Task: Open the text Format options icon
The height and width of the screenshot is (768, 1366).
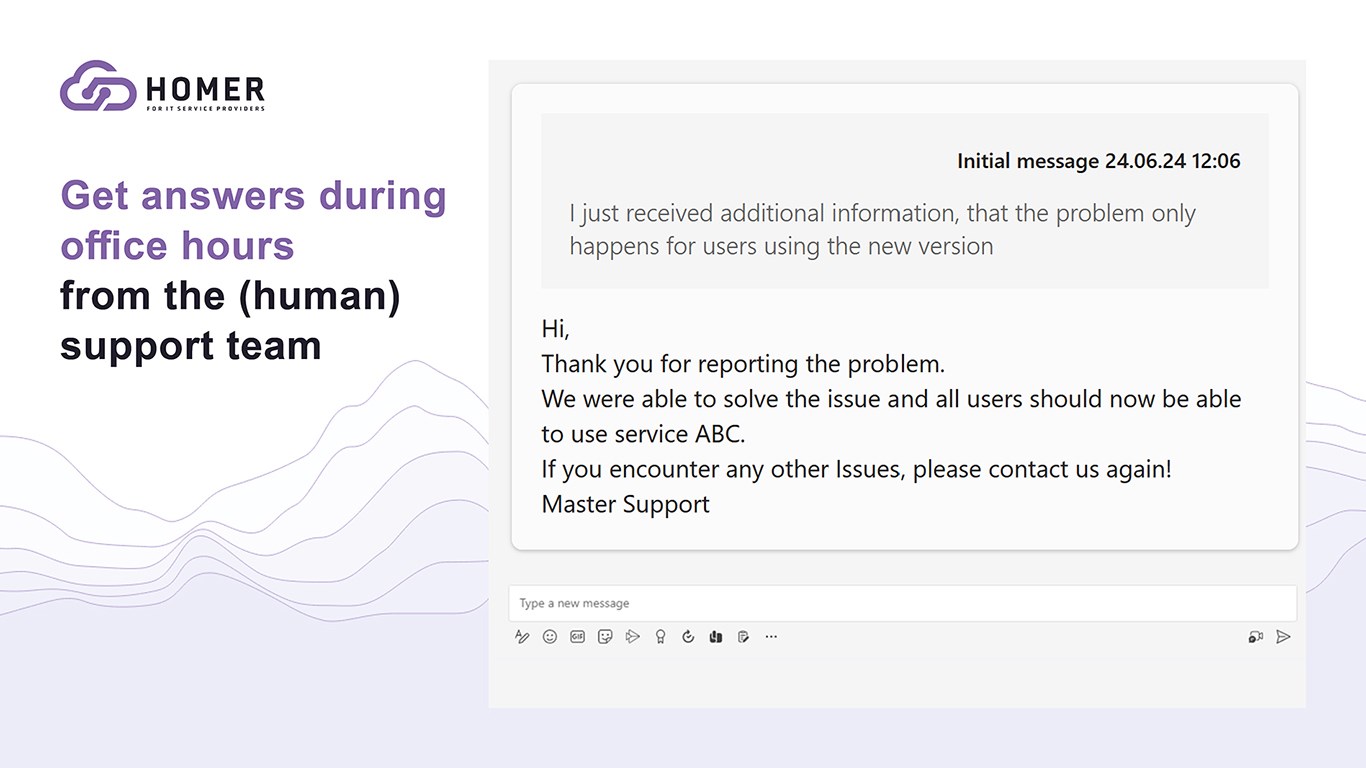Action: [x=522, y=636]
